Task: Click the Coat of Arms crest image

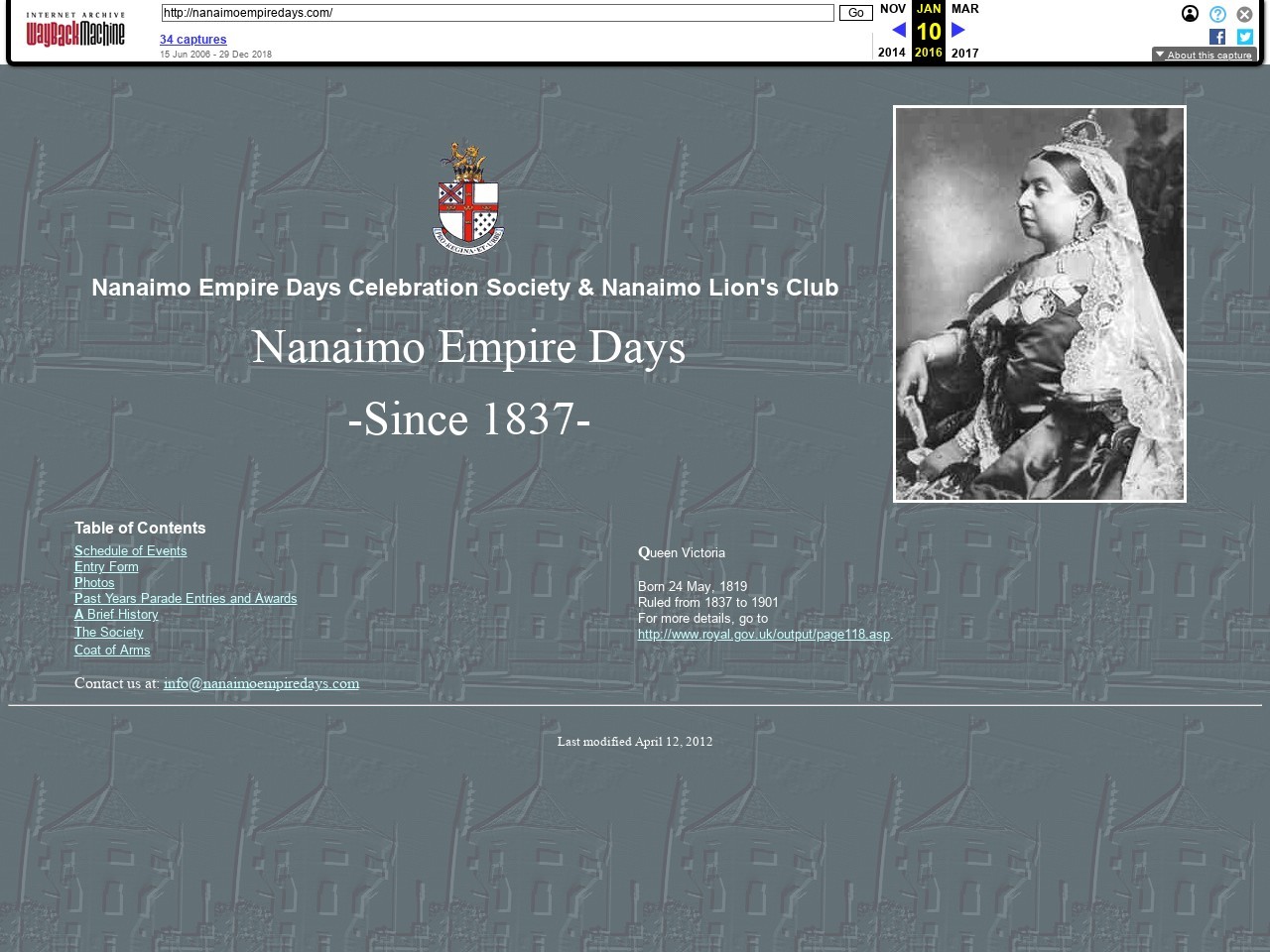Action: click(x=468, y=199)
